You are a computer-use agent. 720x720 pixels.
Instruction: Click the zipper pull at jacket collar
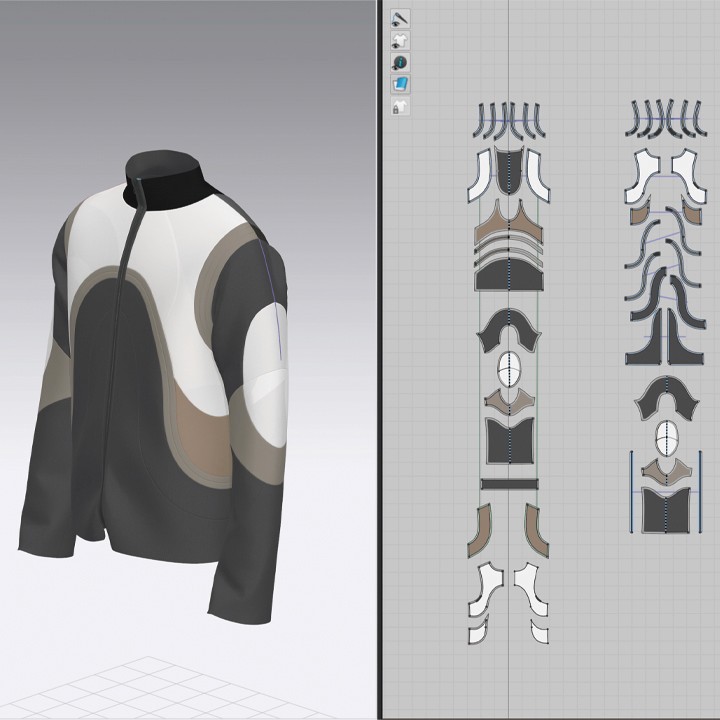(x=138, y=179)
